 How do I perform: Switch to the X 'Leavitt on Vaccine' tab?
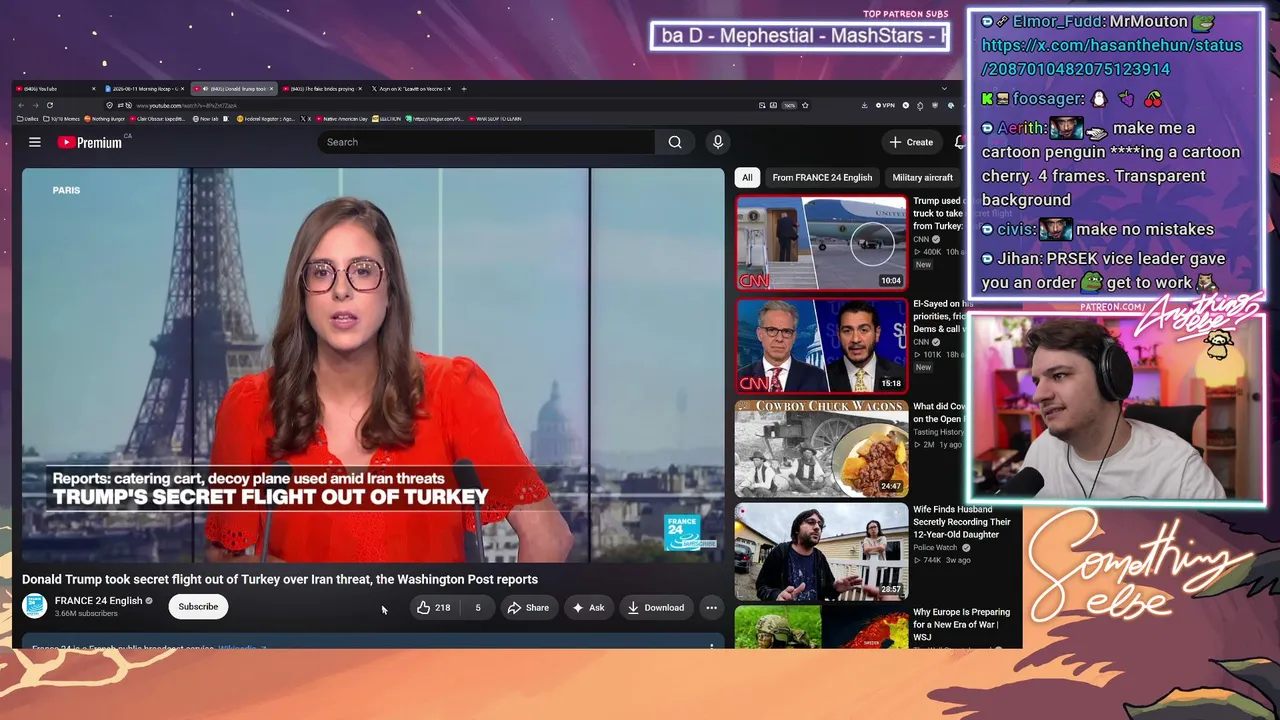coord(411,89)
